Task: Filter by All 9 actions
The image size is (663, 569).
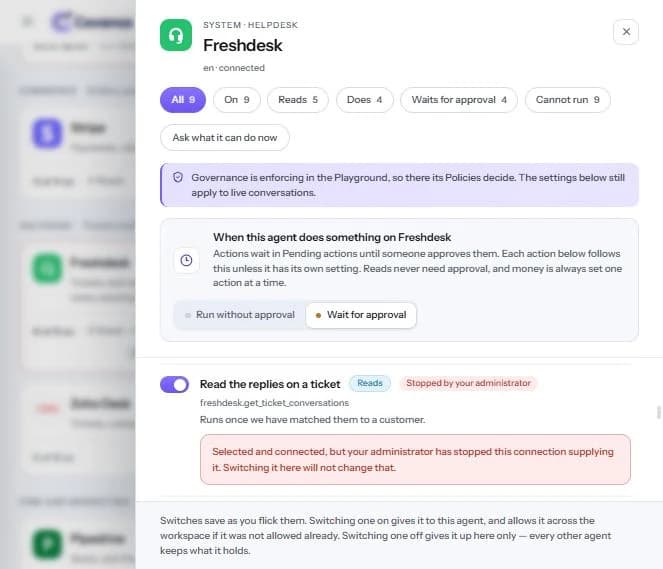Action: coord(183,100)
